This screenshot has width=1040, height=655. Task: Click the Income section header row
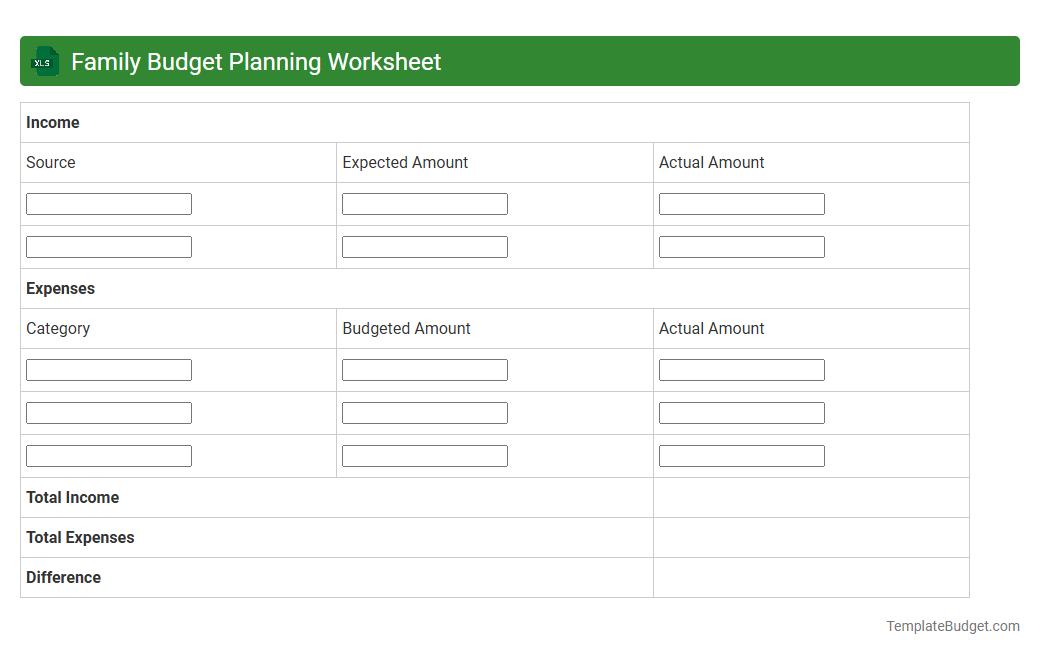(x=494, y=122)
